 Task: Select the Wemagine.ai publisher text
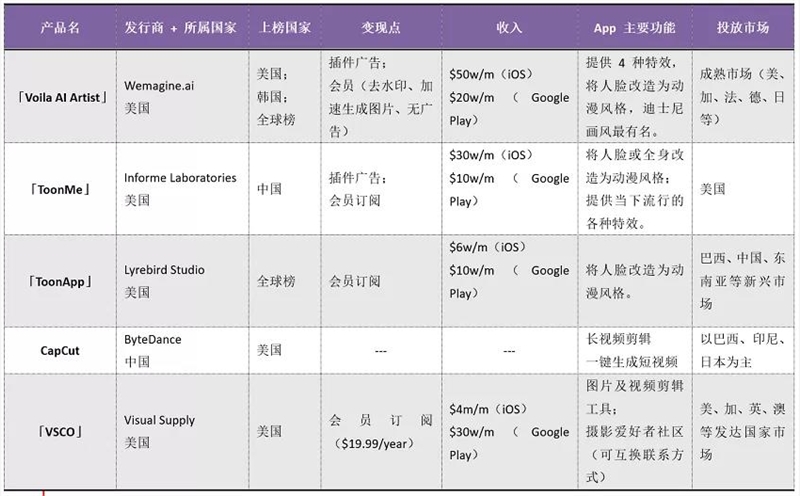(x=159, y=86)
